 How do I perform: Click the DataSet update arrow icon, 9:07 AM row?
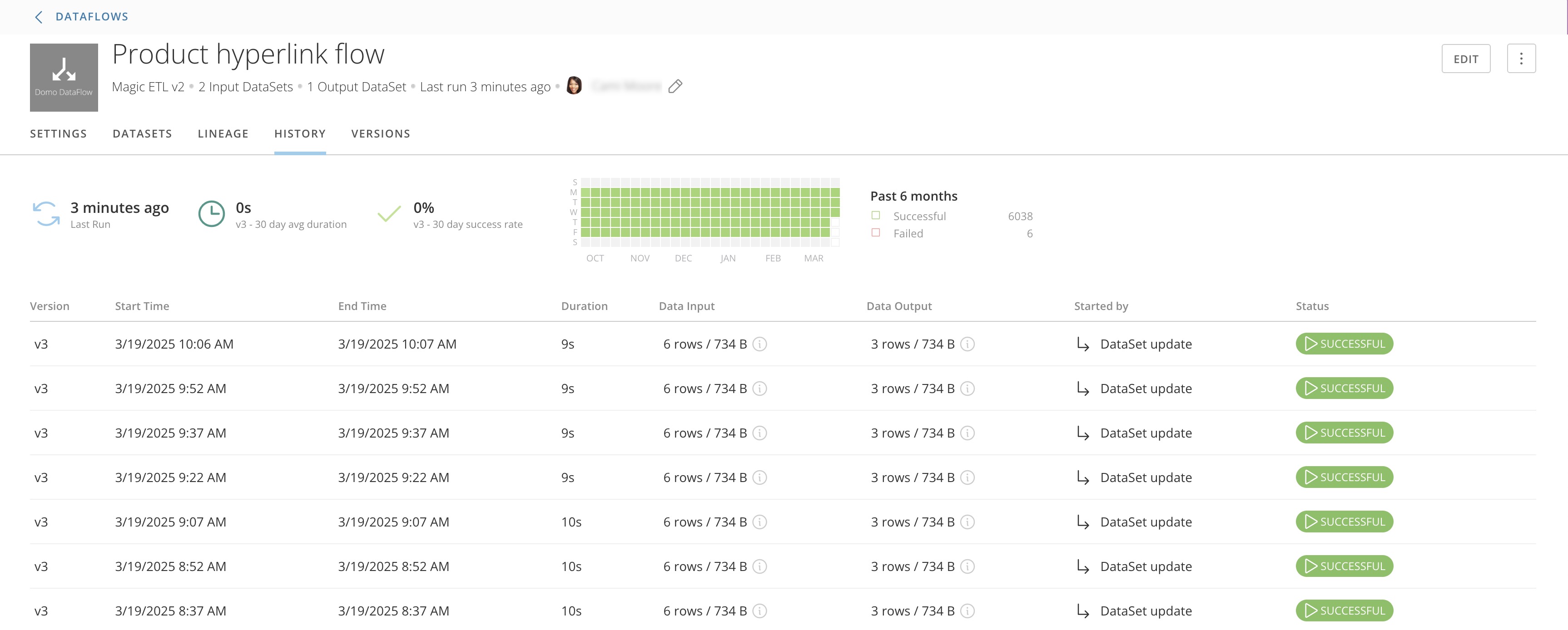pos(1083,522)
